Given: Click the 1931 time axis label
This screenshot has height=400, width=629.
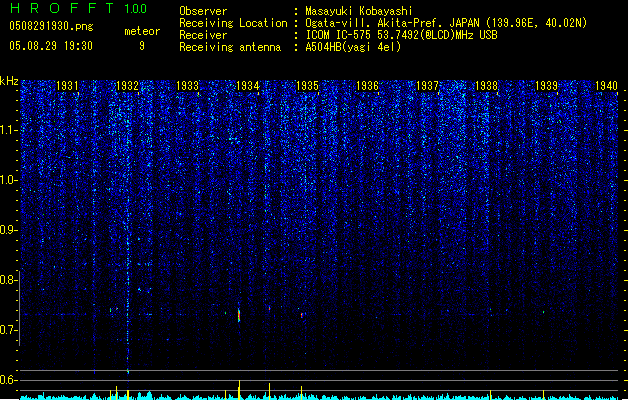Looking at the screenshot, I should (x=67, y=85).
